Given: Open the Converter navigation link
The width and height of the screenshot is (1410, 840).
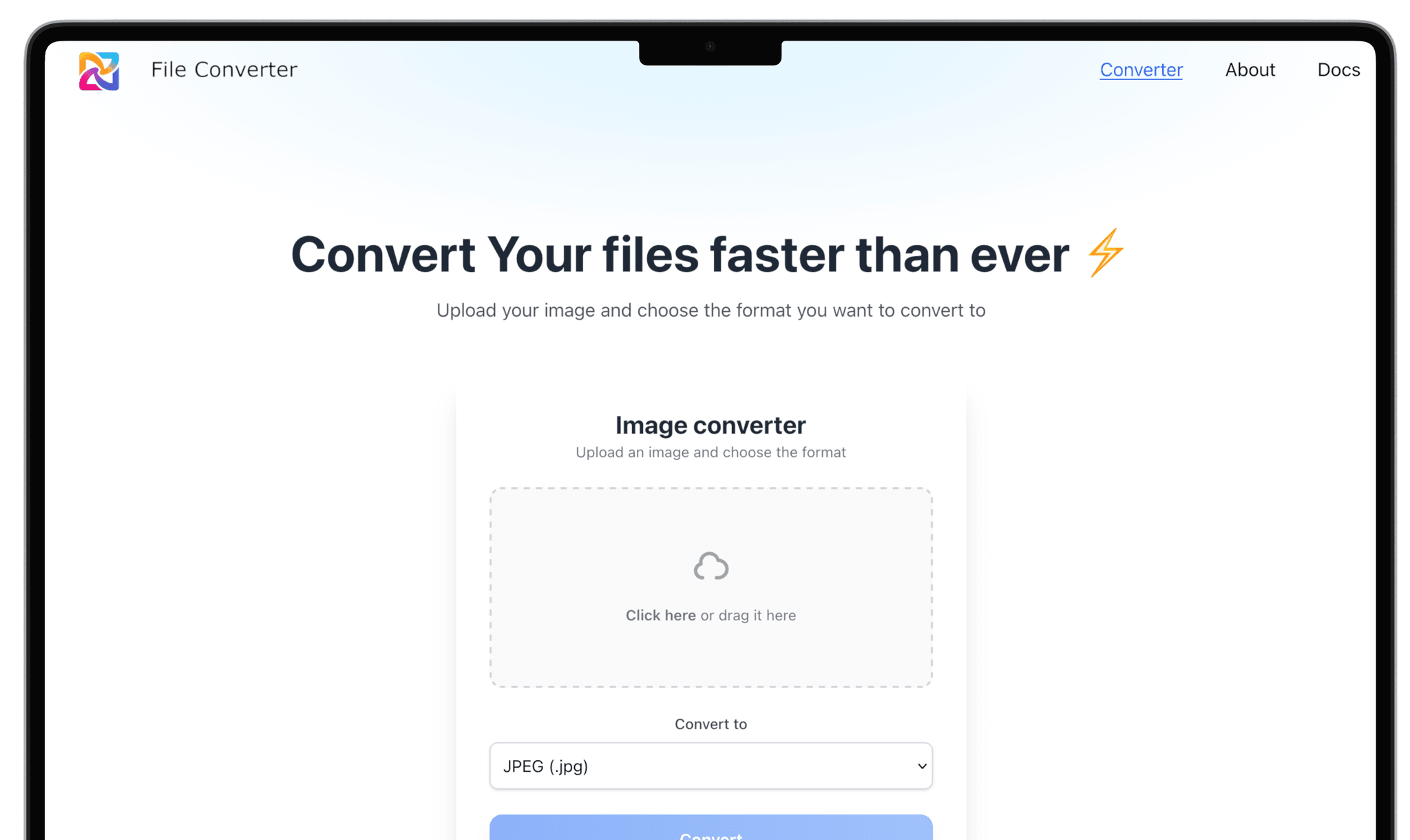Looking at the screenshot, I should 1141,70.
